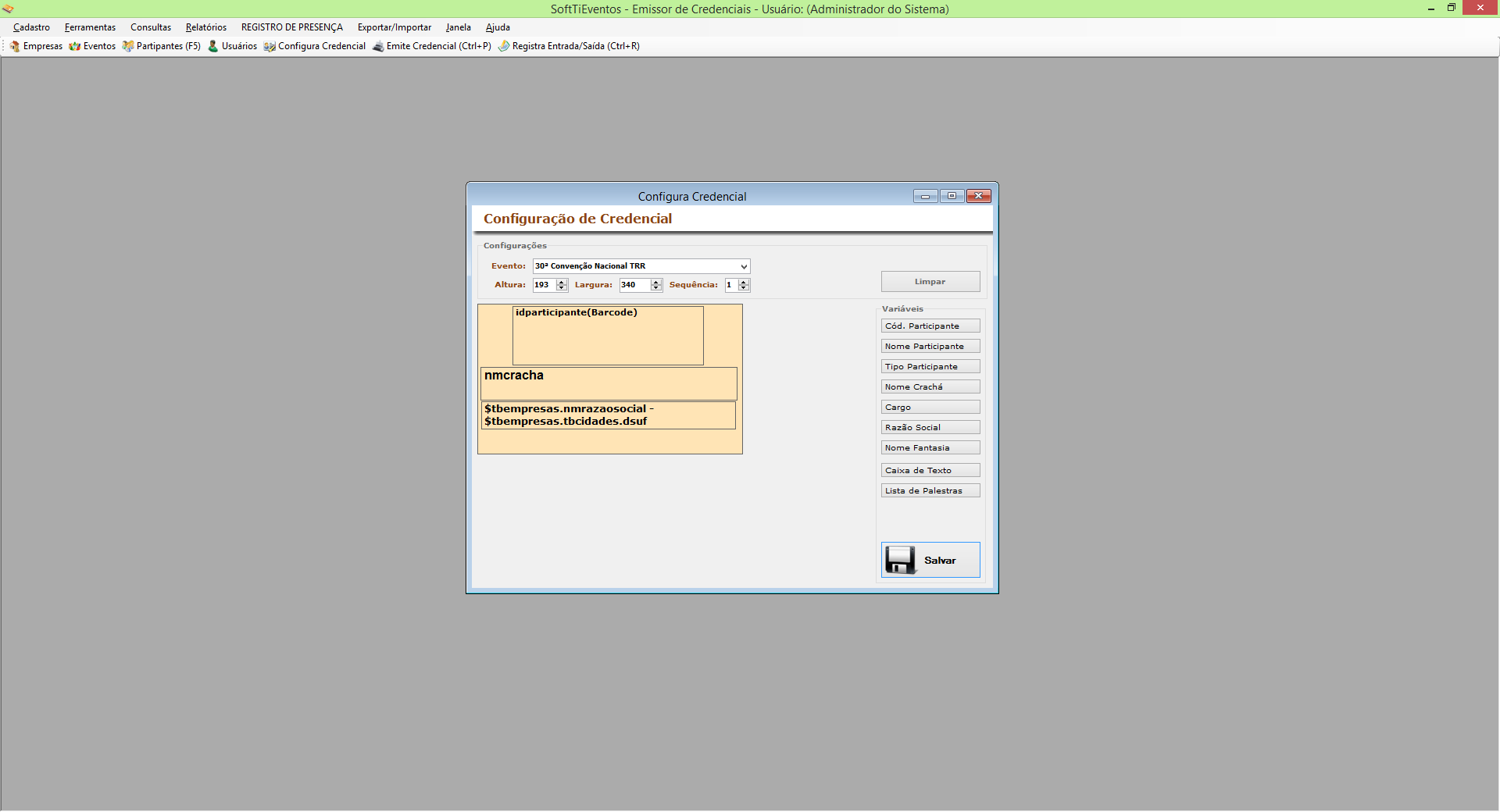Decrease the Altura value
The height and width of the screenshot is (812, 1500).
(562, 288)
